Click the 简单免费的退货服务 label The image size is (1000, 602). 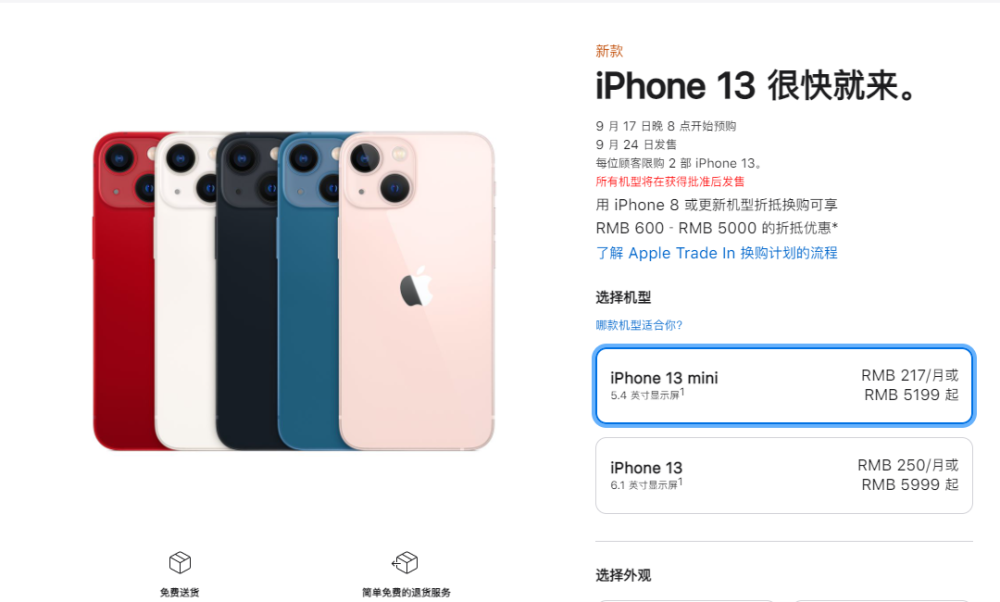406,592
